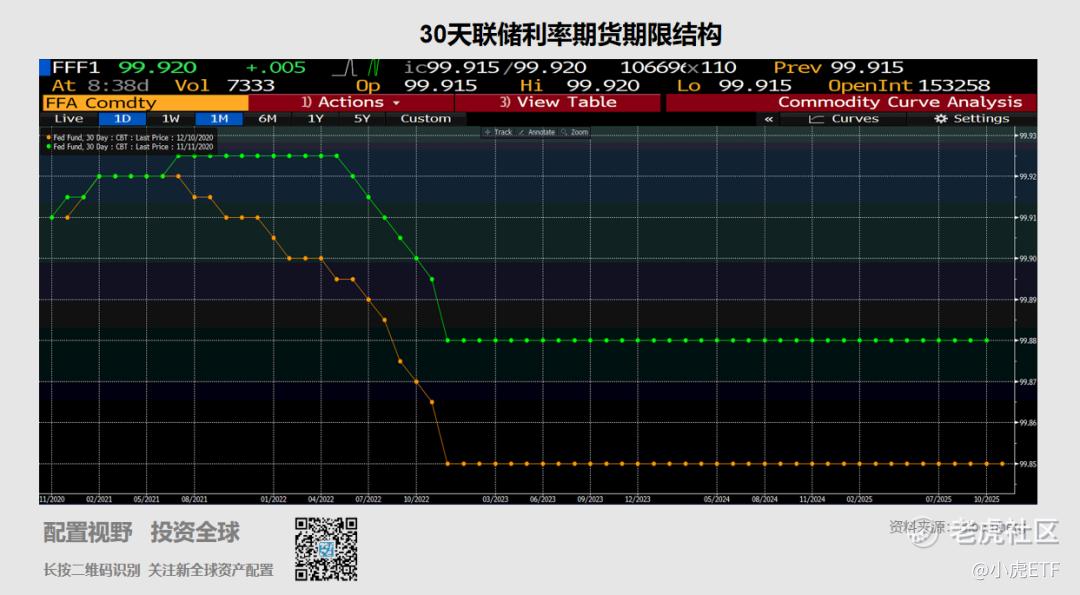Click the 10/2022 date axis label
The image size is (1080, 595).
click(x=416, y=499)
